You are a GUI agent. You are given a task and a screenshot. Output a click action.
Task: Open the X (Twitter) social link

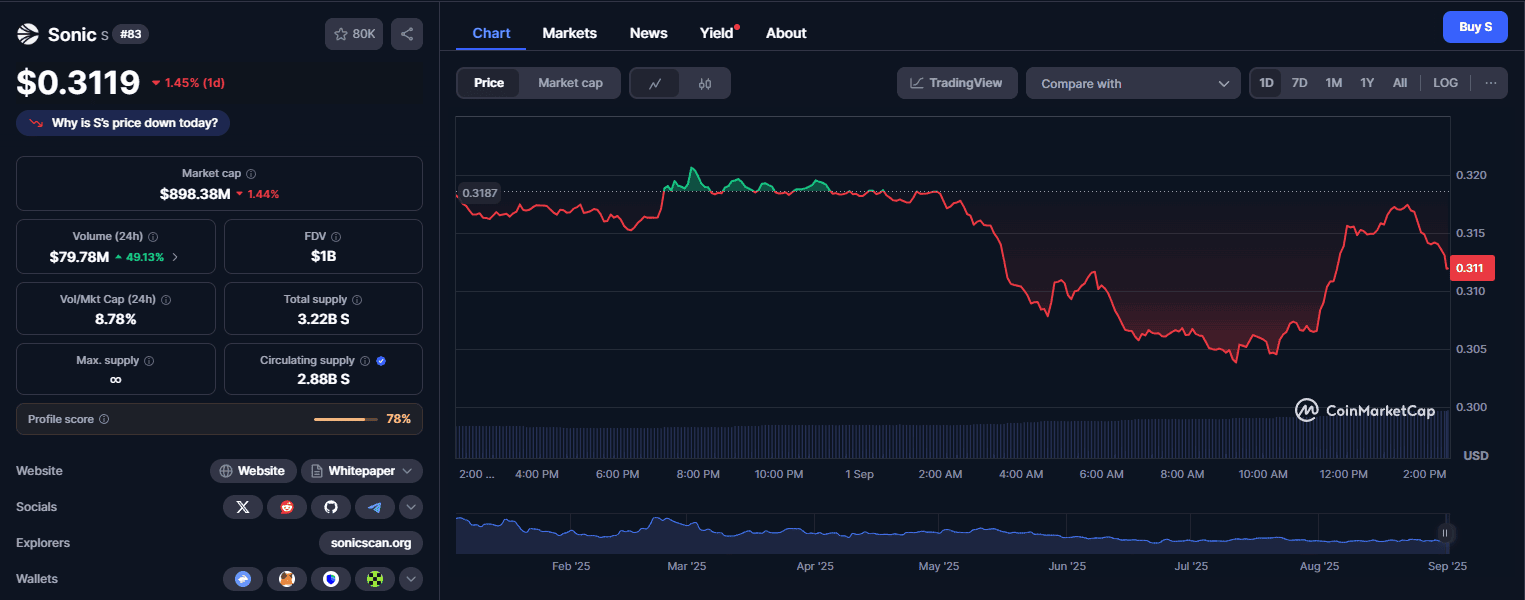tap(243, 507)
